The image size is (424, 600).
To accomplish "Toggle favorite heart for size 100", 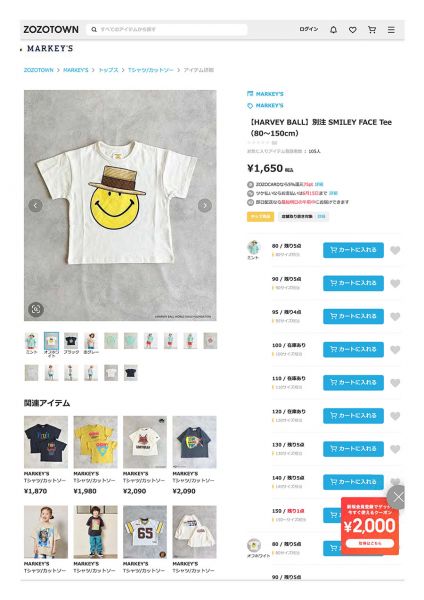I will point(395,350).
